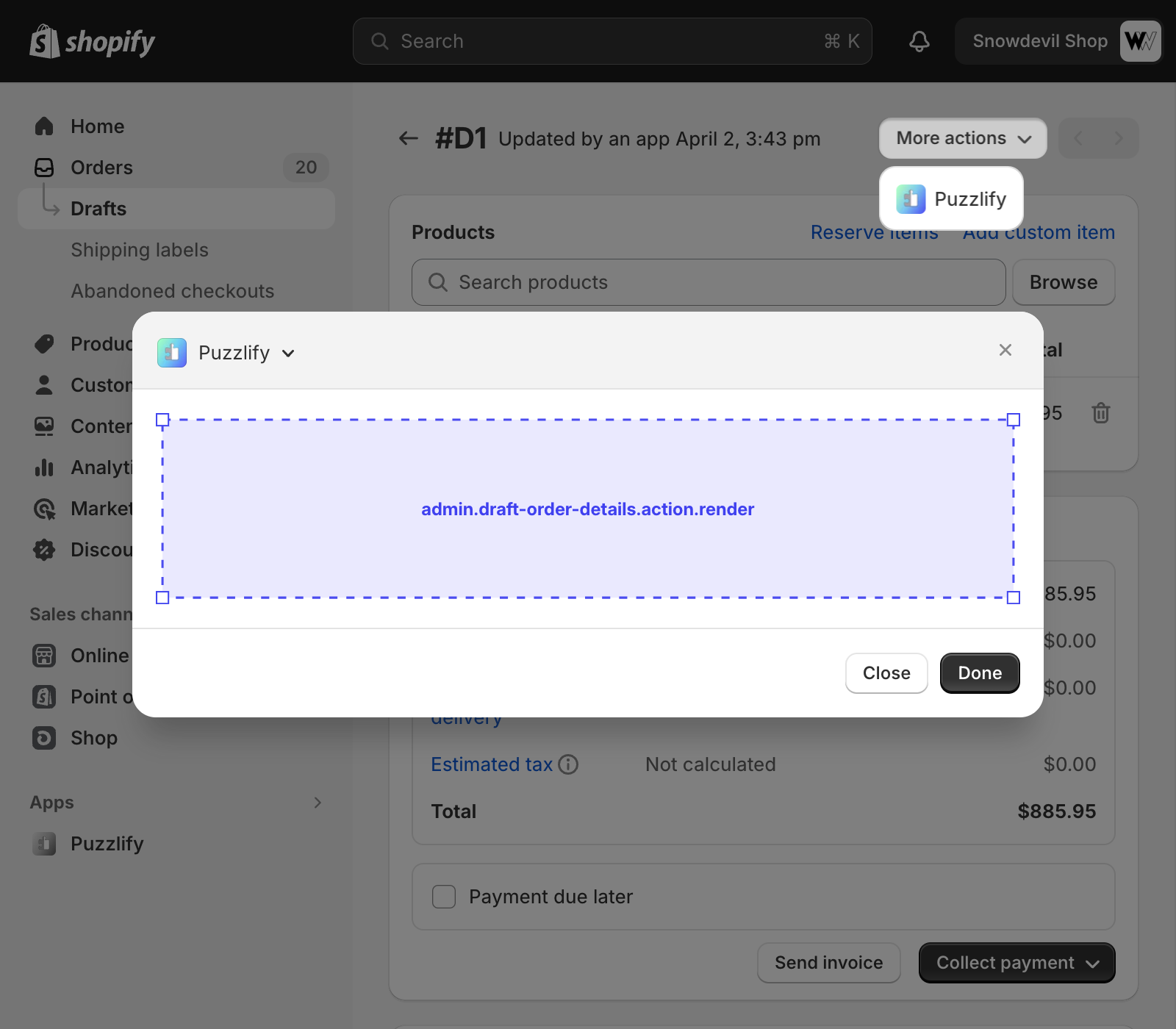The height and width of the screenshot is (1029, 1176).
Task: Select Puzzlify from More actions menu
Action: 951,199
